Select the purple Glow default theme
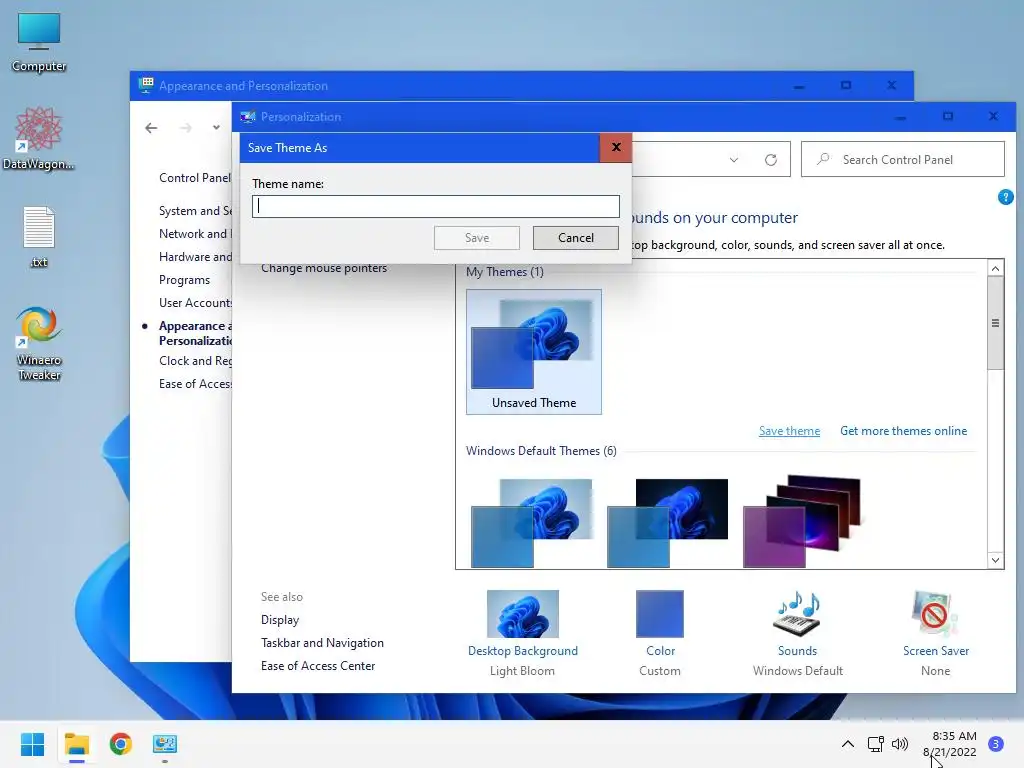Image resolution: width=1024 pixels, height=768 pixels. (x=803, y=521)
